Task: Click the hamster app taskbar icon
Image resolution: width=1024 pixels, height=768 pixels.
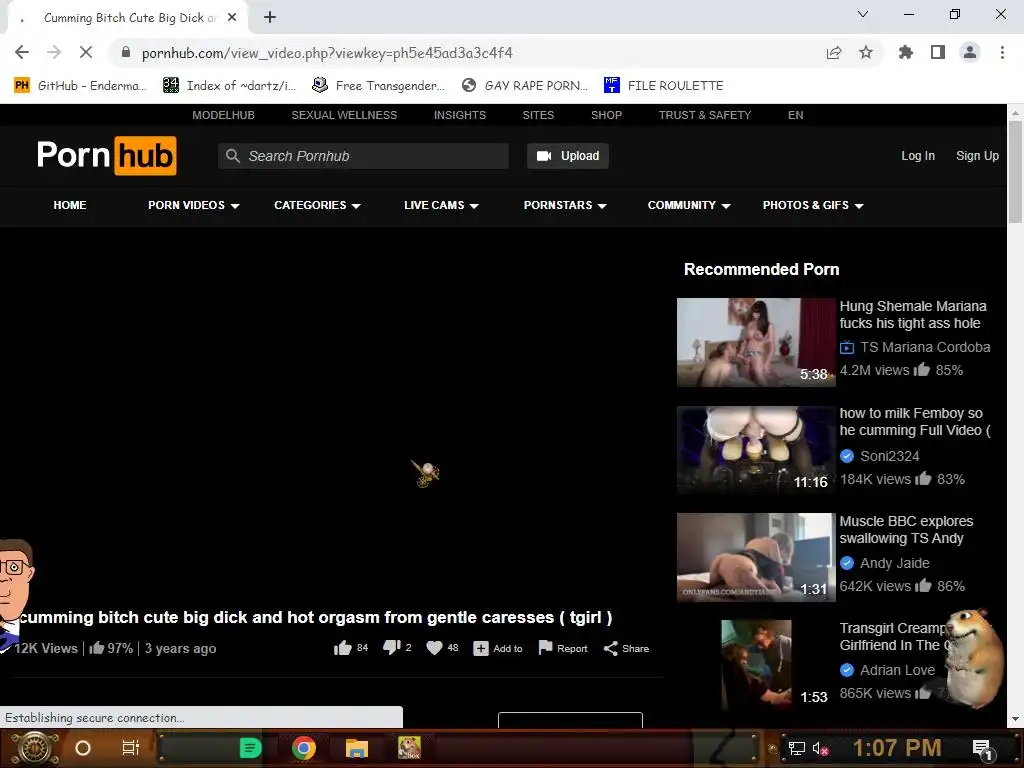Action: (x=409, y=748)
